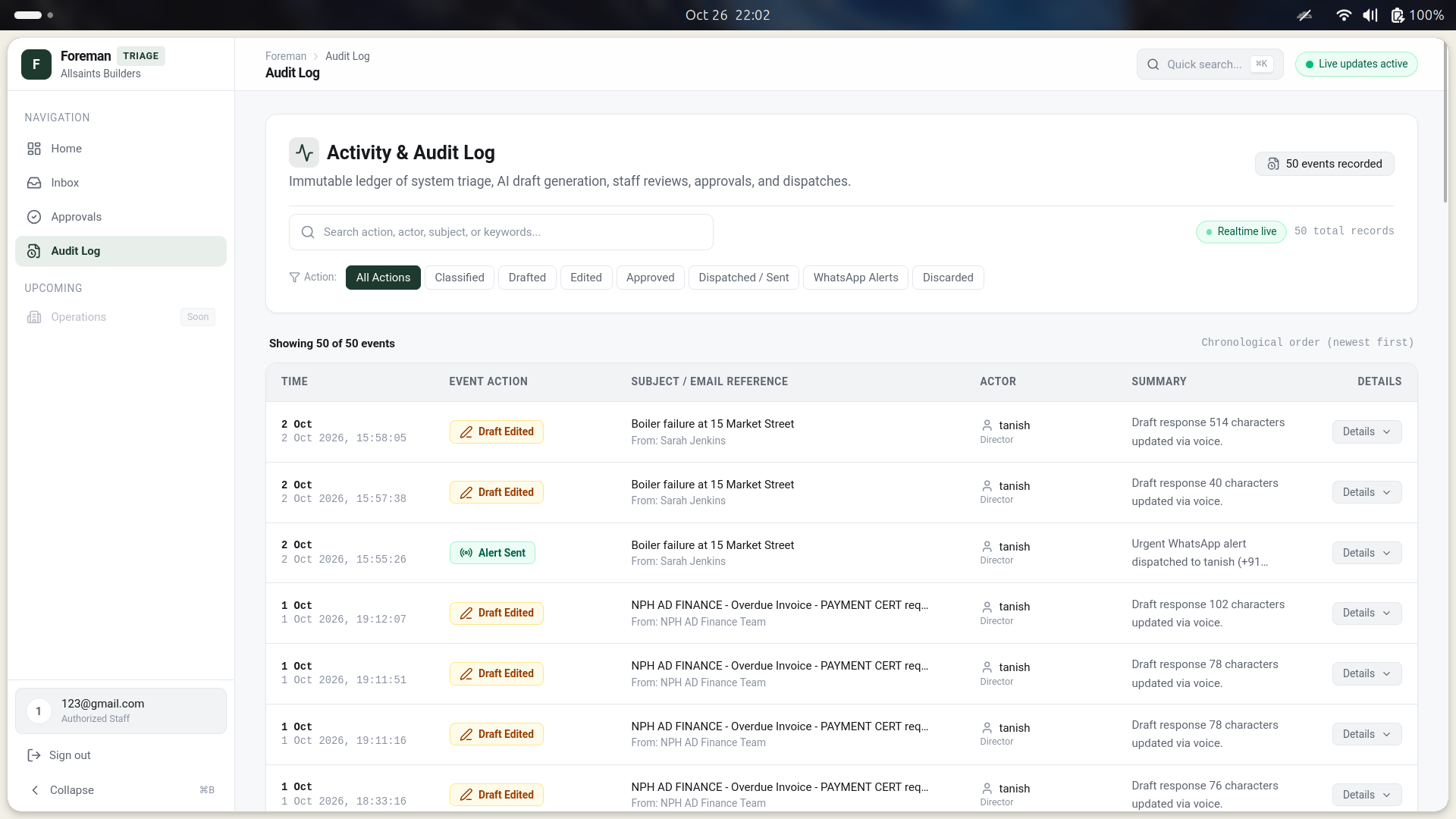Filter events by Classified
This screenshot has width=1456, height=819.
point(460,278)
